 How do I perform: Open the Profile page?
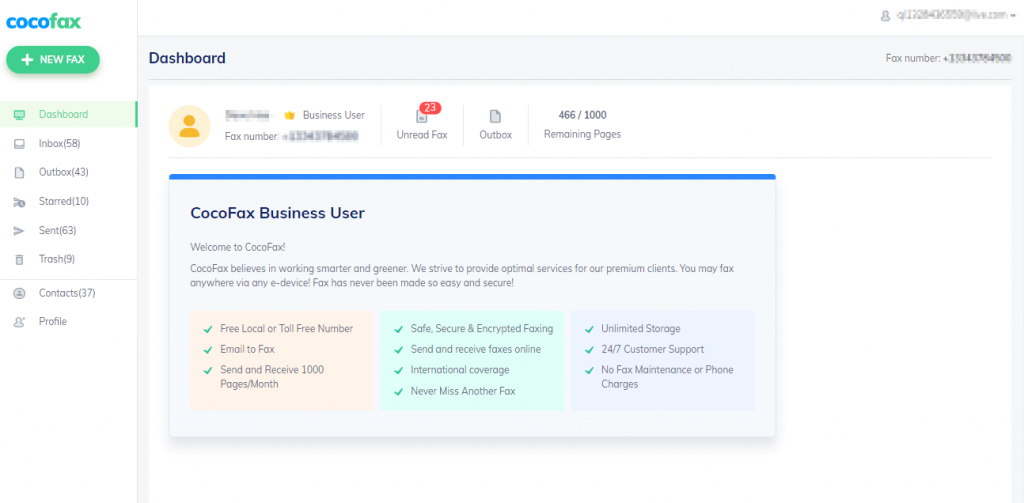[52, 321]
